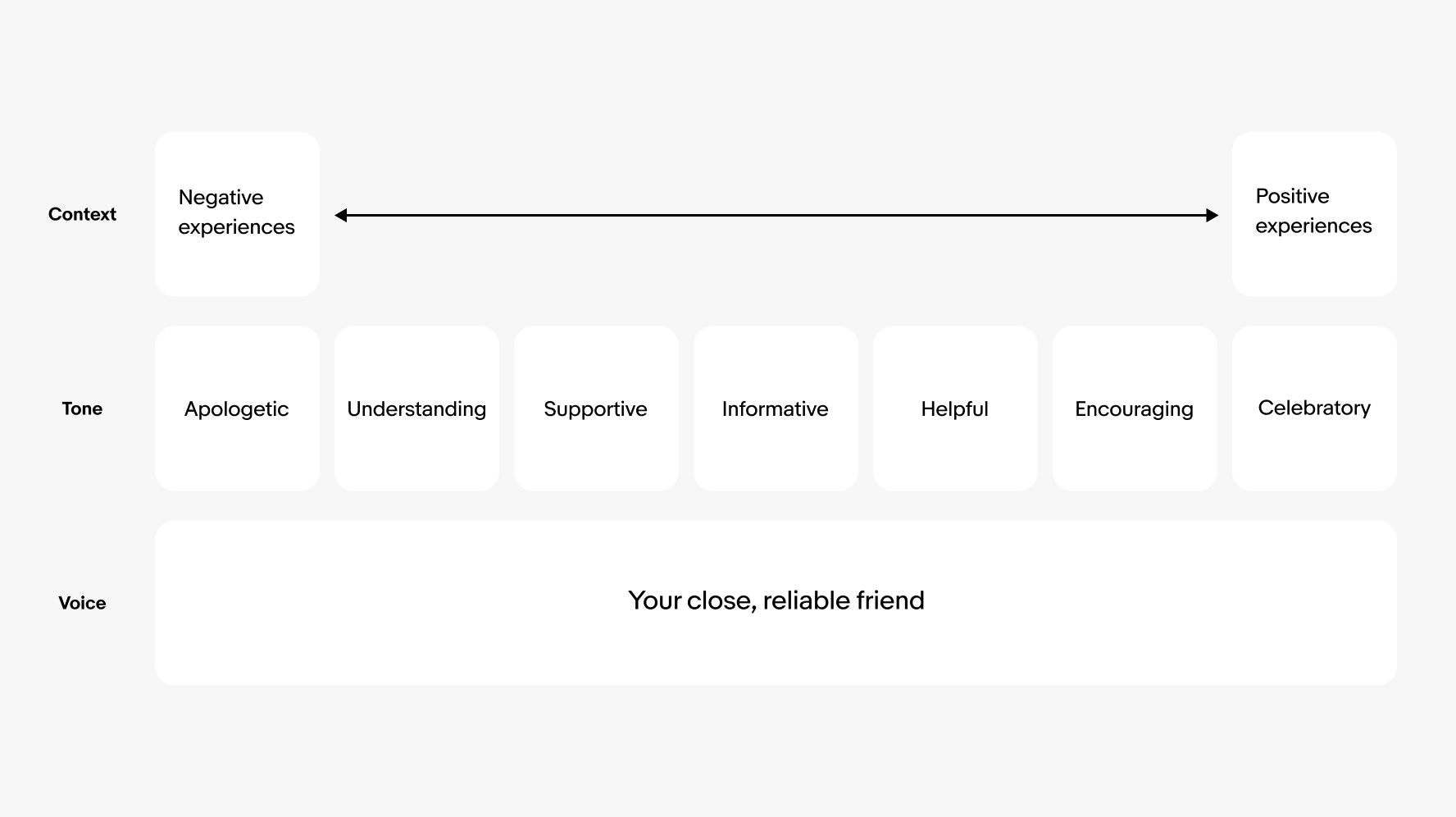Click the Voice row label
The image size is (1456, 817).
pos(82,603)
